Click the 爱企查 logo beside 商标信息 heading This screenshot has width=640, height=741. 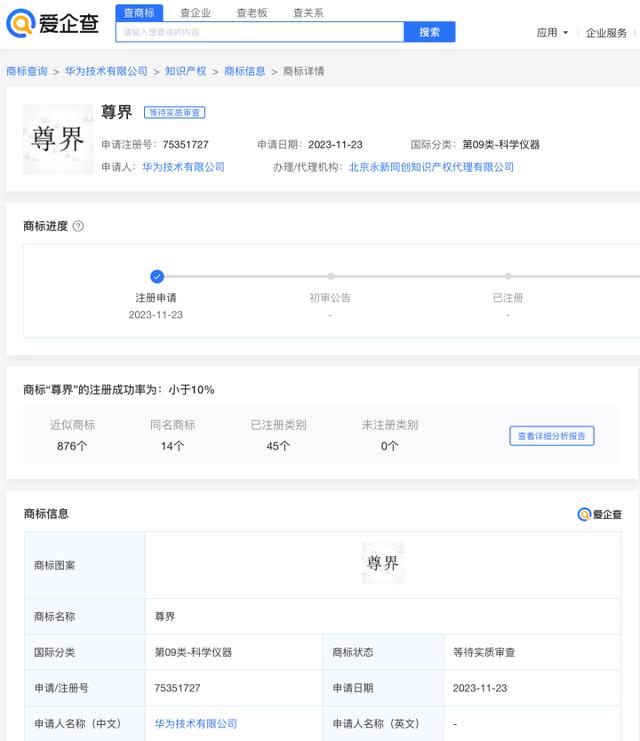600,514
